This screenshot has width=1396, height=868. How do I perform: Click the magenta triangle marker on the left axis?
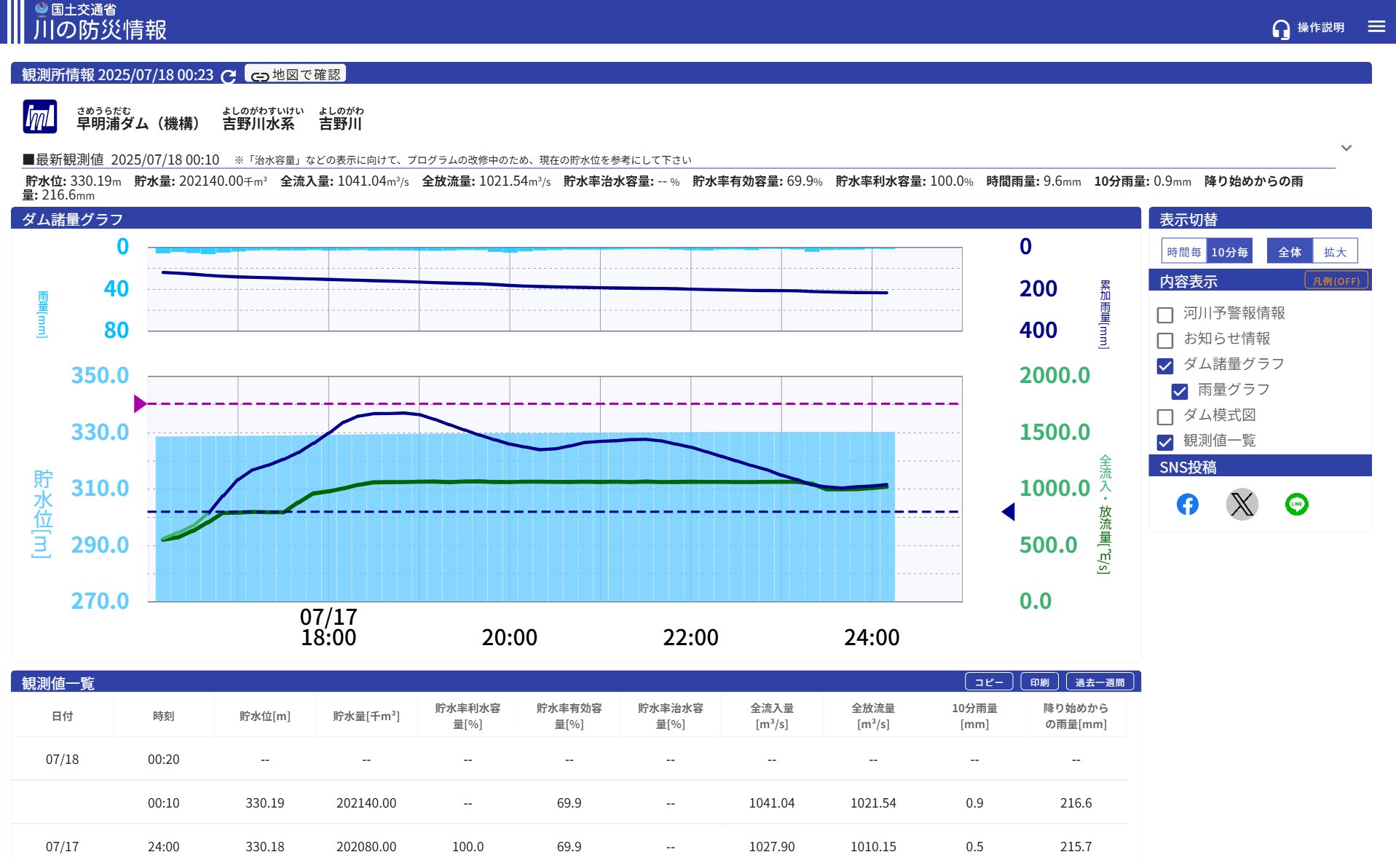(x=140, y=403)
